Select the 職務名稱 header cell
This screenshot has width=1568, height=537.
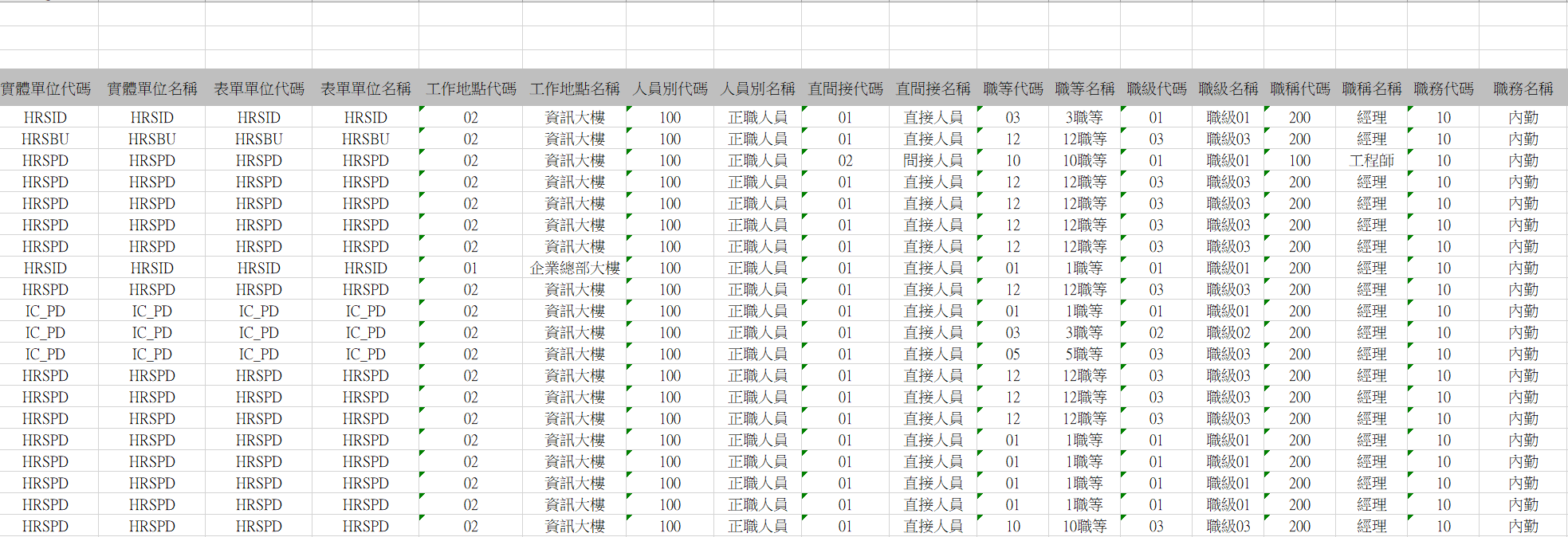click(x=1523, y=88)
